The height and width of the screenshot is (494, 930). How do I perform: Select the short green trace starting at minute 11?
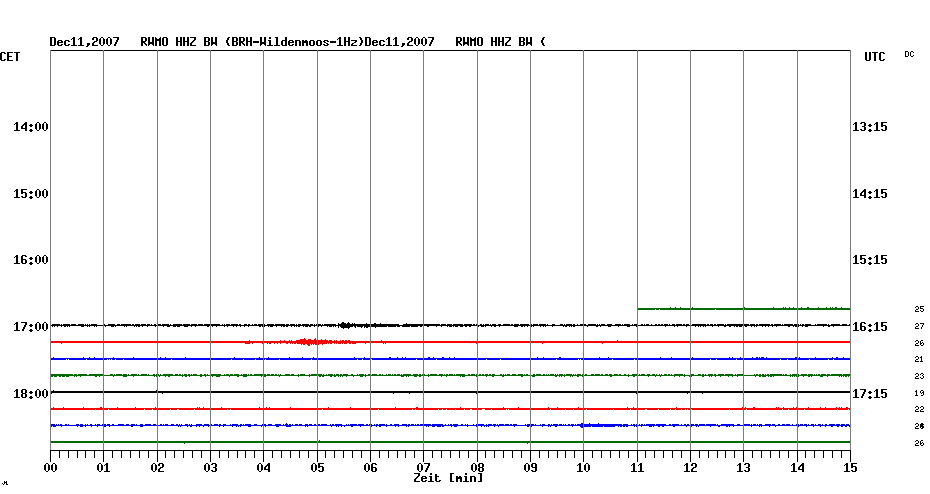click(744, 308)
